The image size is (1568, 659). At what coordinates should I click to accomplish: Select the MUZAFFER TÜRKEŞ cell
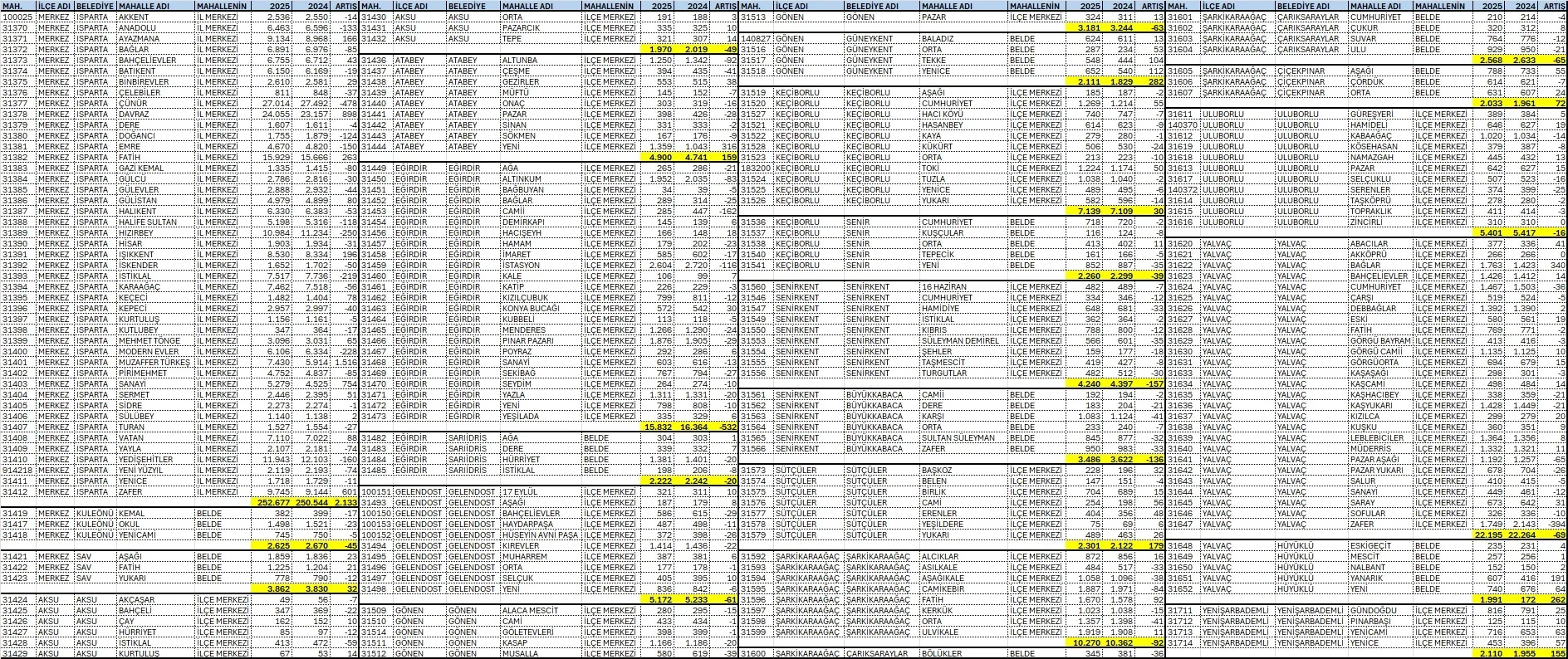[155, 362]
